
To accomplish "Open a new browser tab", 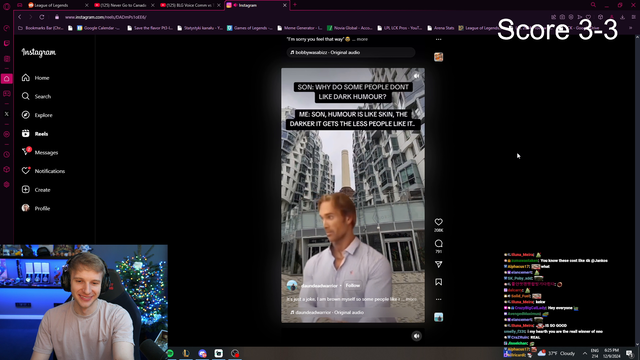I will click(x=295, y=5).
